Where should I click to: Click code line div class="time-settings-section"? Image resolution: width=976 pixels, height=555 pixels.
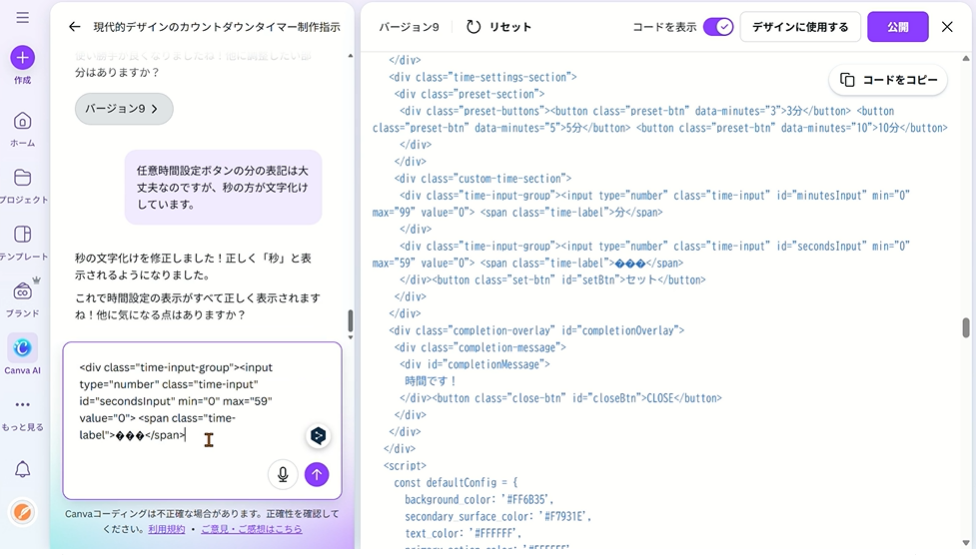483,77
